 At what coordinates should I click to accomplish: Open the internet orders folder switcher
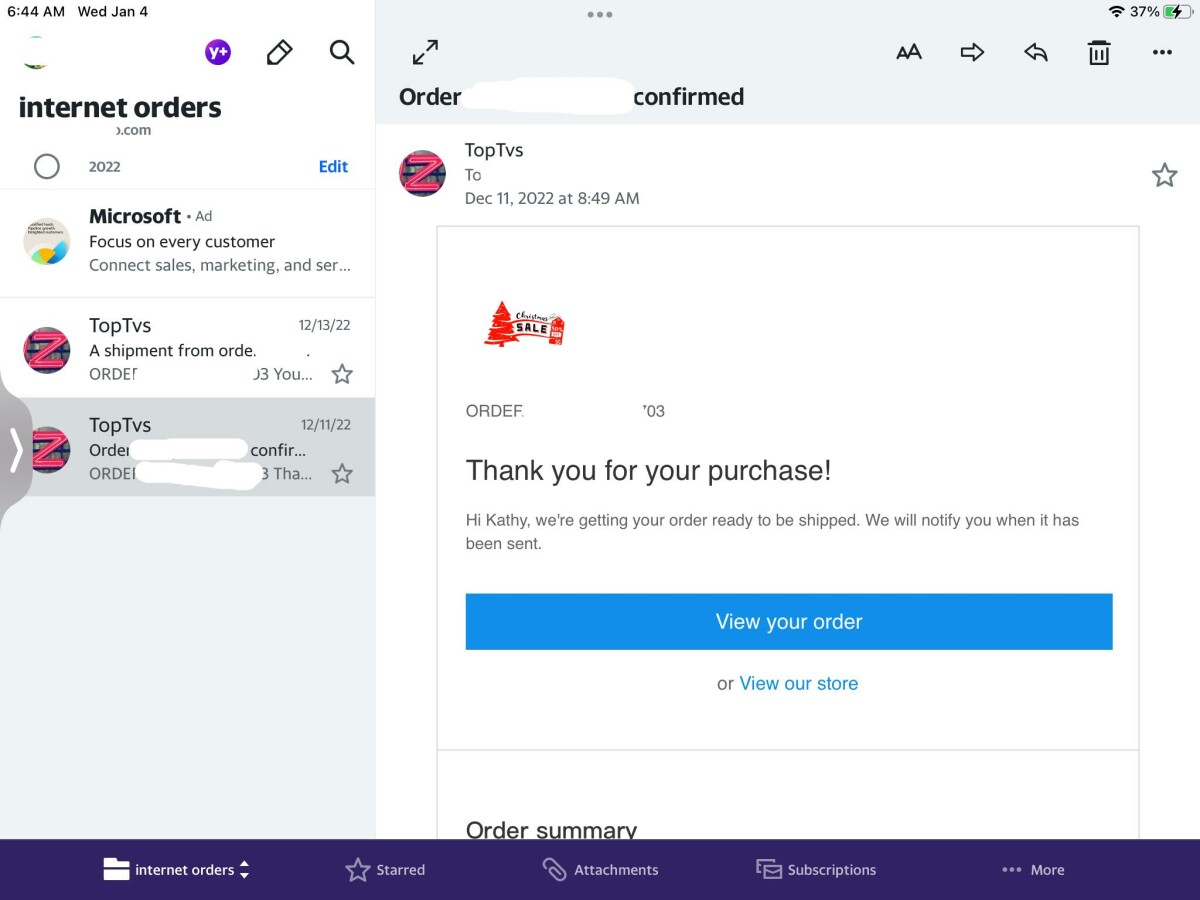pyautogui.click(x=177, y=870)
